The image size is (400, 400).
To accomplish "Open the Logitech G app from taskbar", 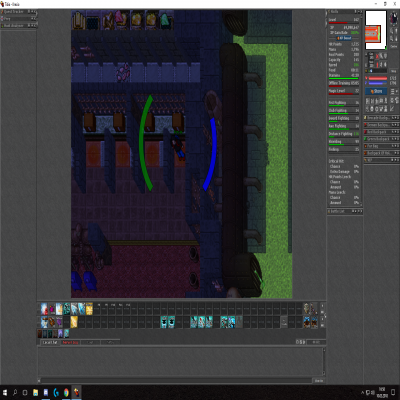I will (x=56, y=392).
